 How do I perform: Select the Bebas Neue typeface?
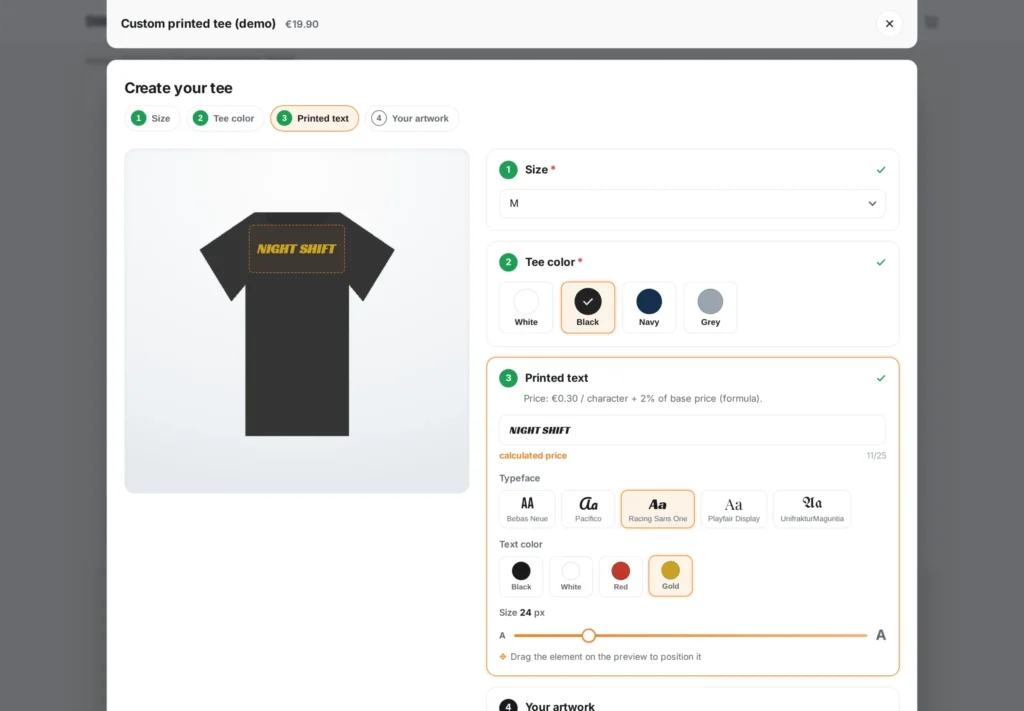[x=527, y=509]
